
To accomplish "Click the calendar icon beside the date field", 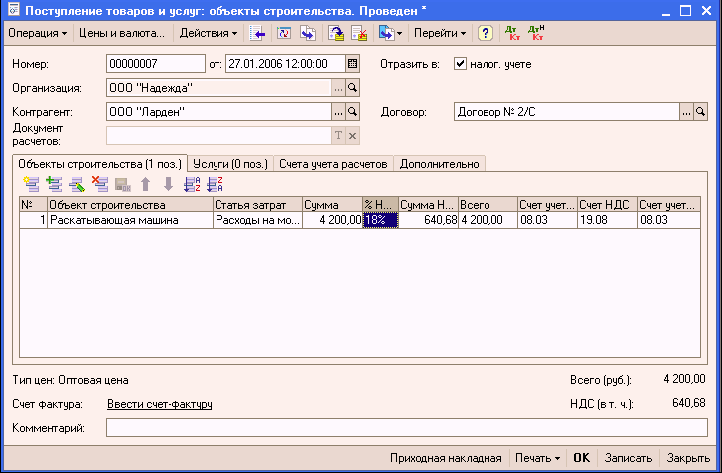I will click(x=352, y=64).
